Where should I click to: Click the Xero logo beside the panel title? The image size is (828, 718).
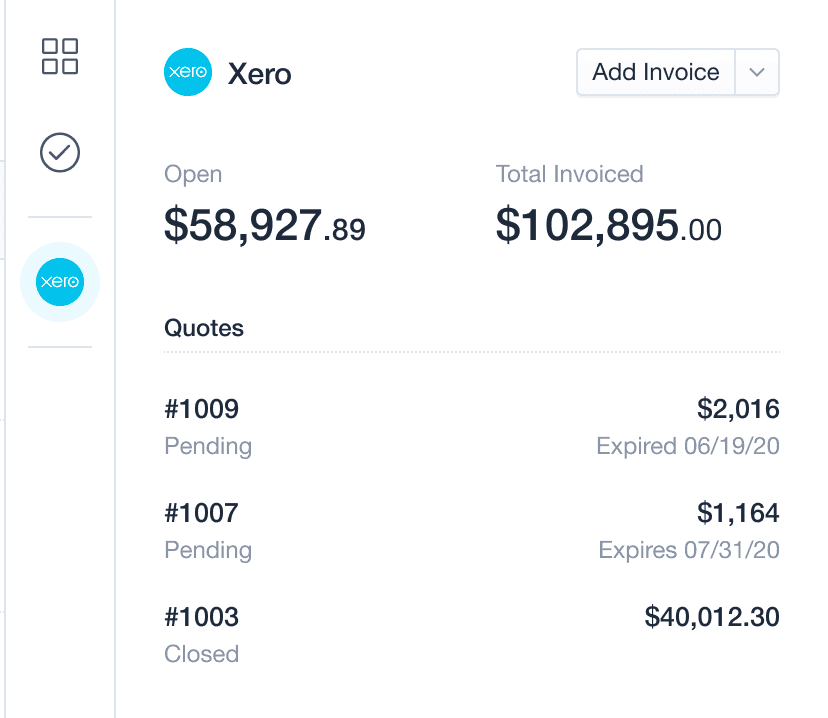point(188,72)
